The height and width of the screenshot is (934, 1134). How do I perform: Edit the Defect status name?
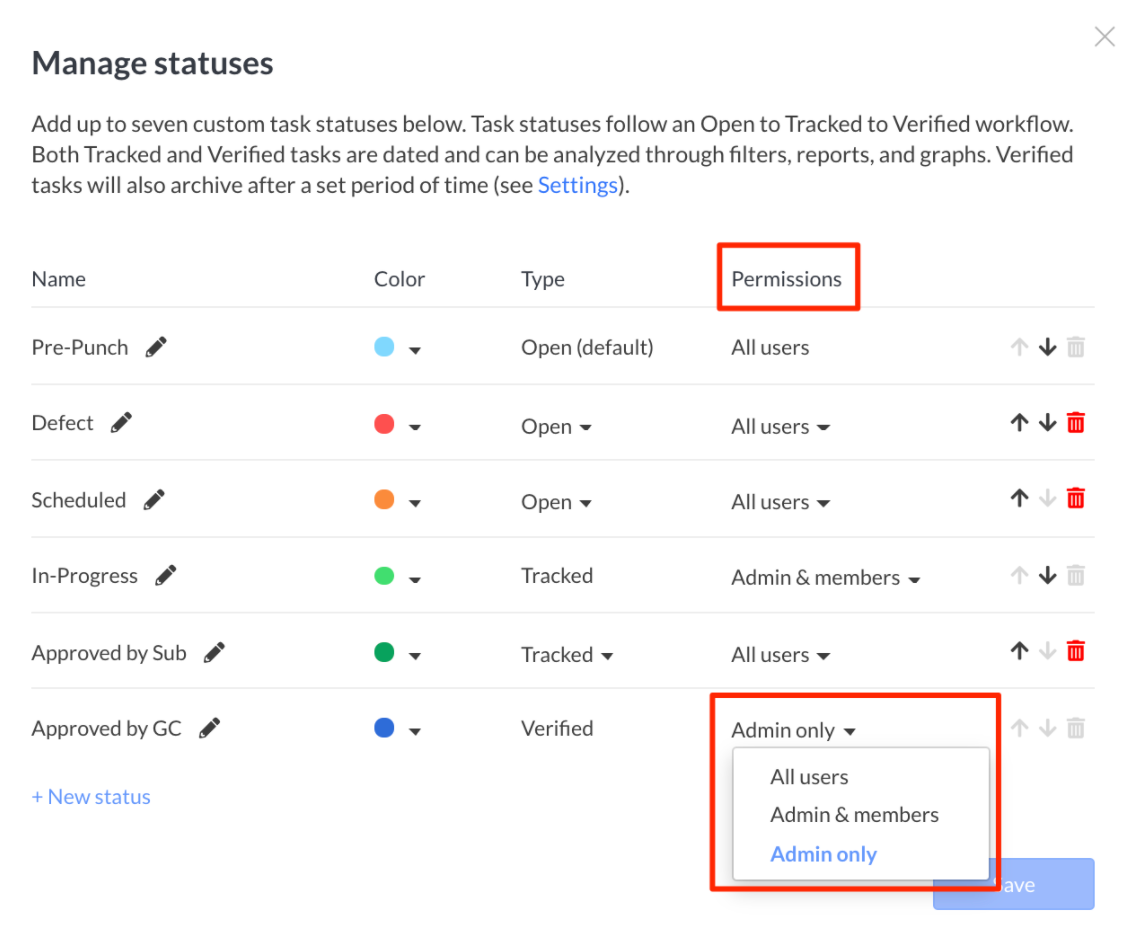[x=121, y=423]
